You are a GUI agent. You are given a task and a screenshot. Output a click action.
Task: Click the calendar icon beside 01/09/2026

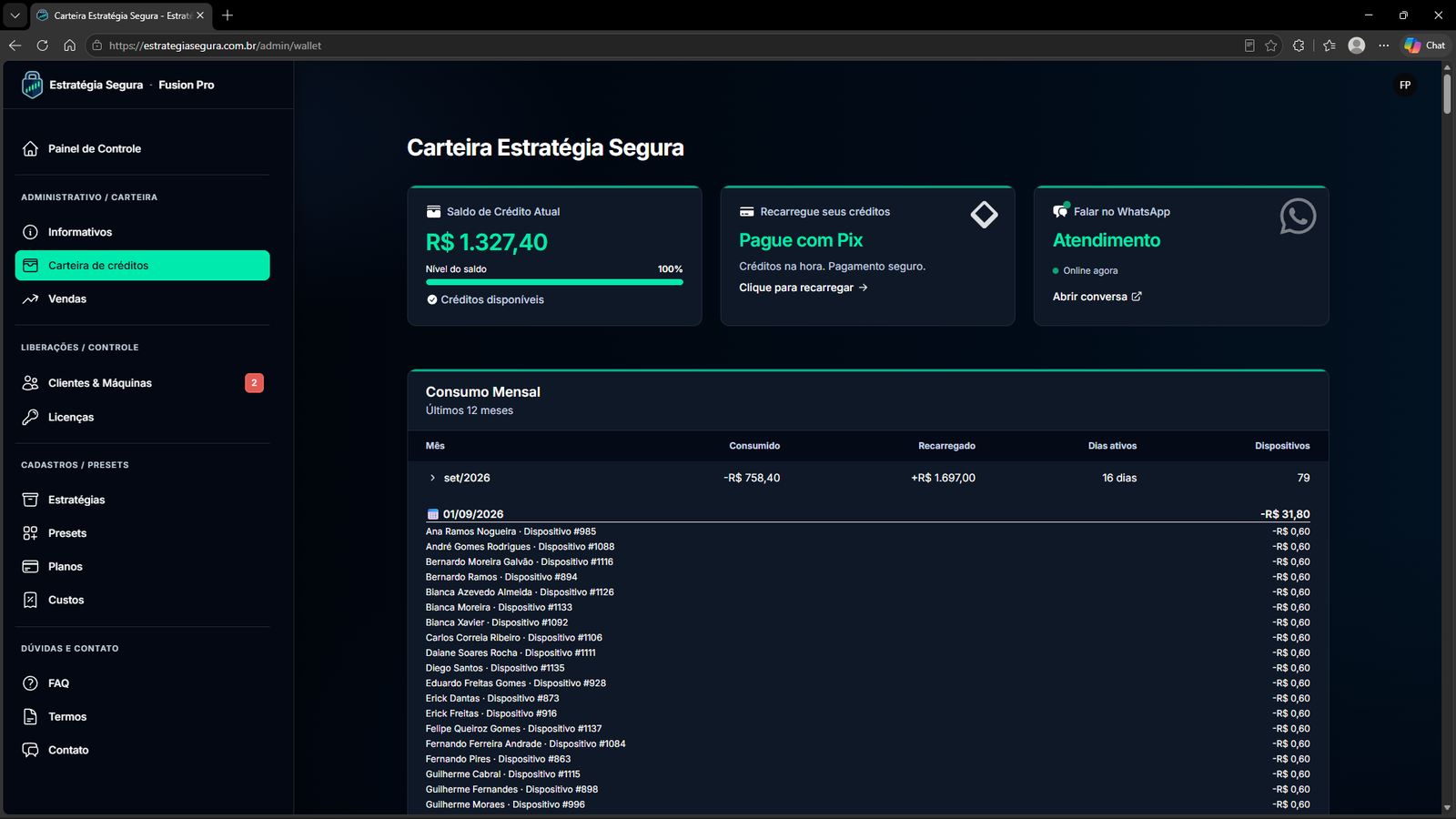[x=433, y=514]
